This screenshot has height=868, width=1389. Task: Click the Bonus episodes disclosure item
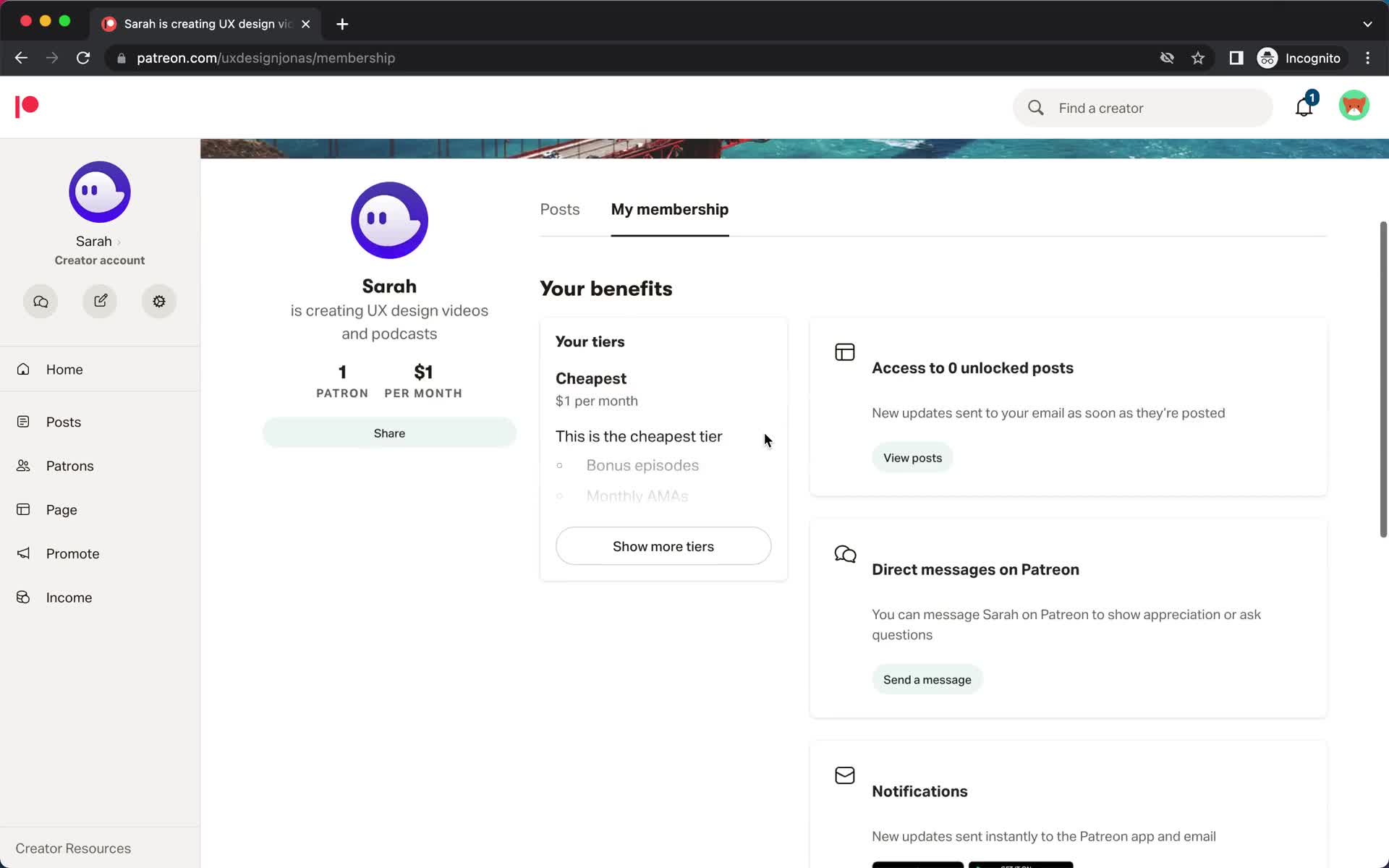tap(641, 464)
